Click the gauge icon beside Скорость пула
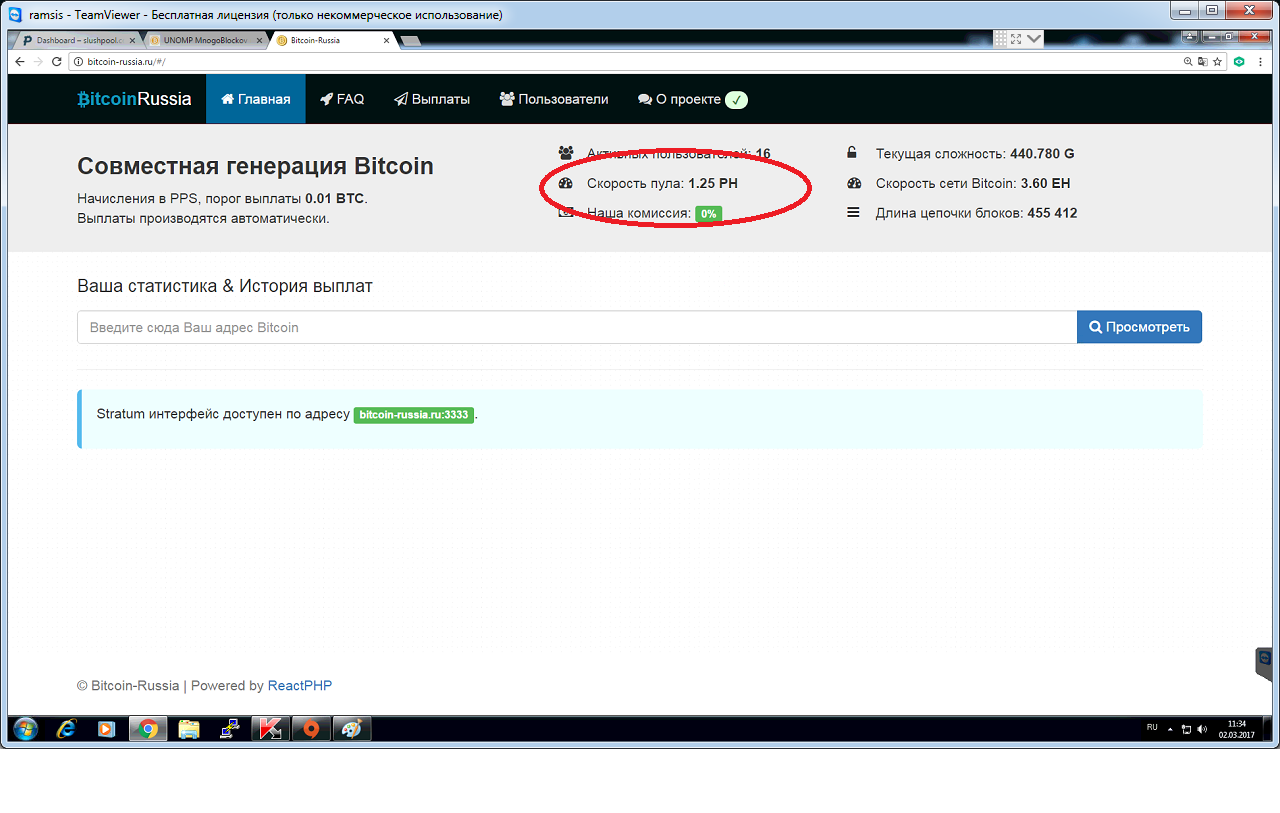 point(566,184)
